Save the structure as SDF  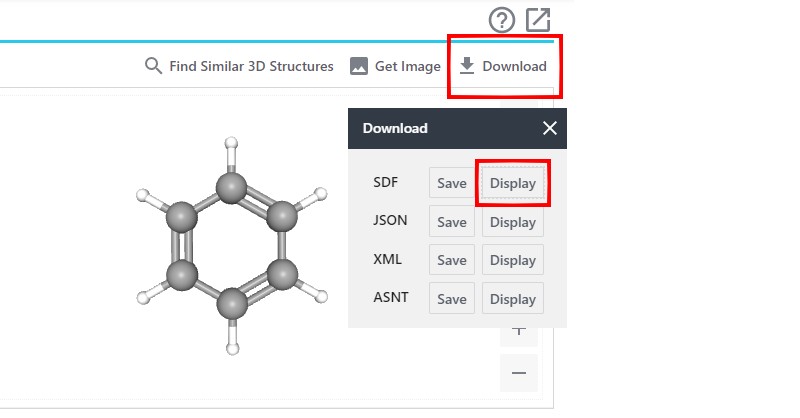click(x=452, y=183)
